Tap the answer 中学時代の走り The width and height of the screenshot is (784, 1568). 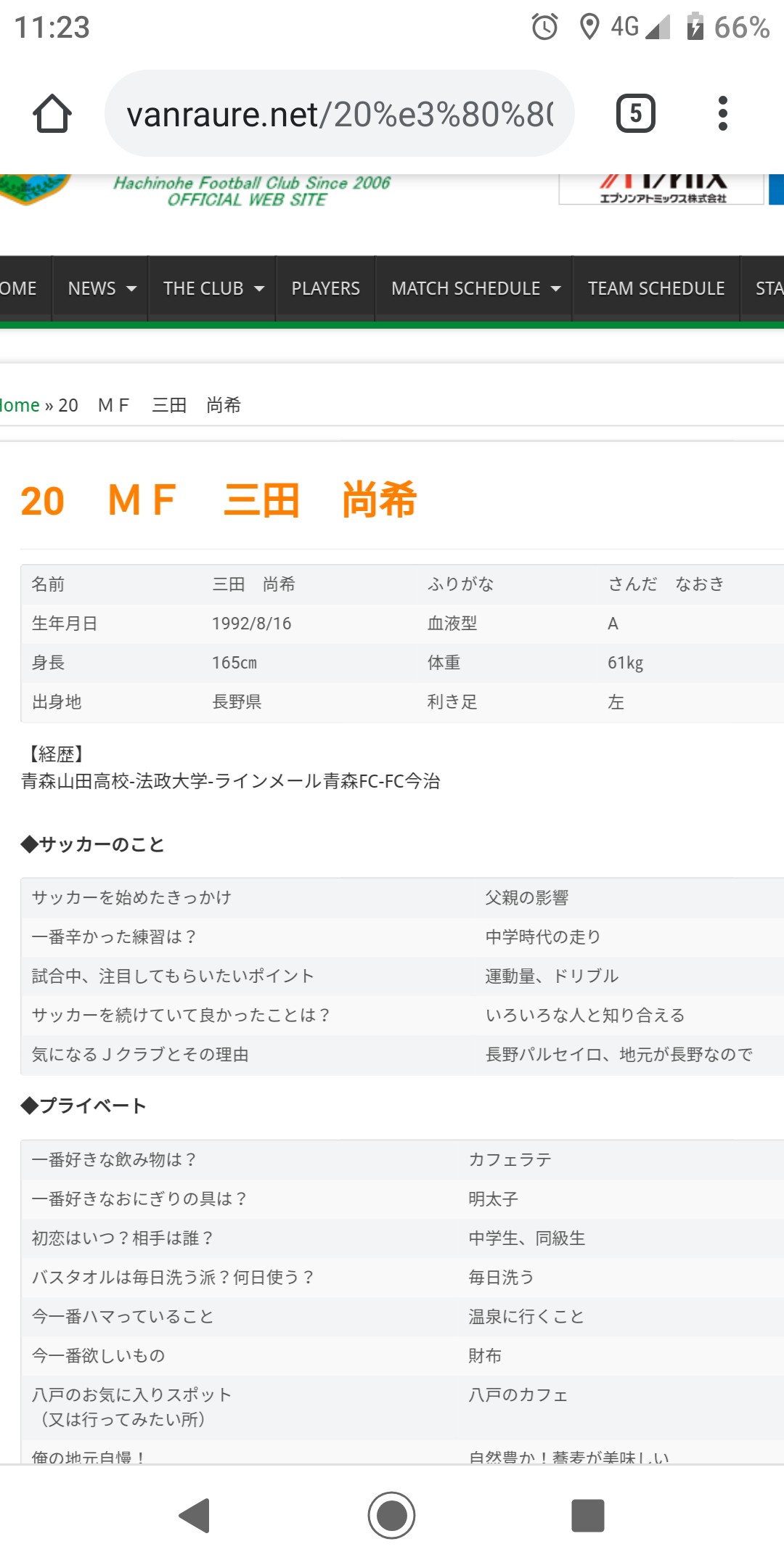[x=543, y=937]
